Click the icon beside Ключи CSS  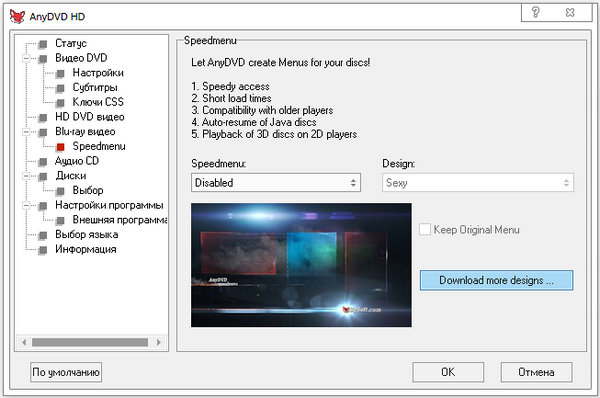point(60,103)
